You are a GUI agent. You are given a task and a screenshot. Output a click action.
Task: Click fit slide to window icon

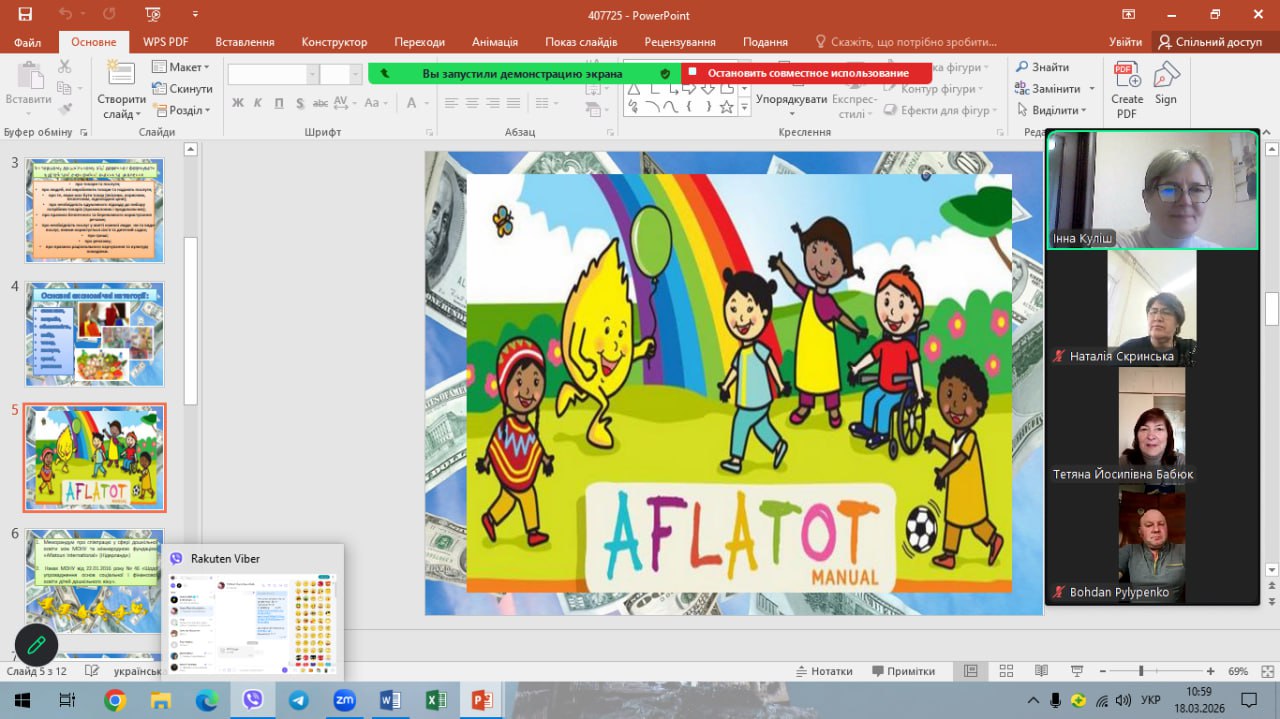click(x=1263, y=671)
